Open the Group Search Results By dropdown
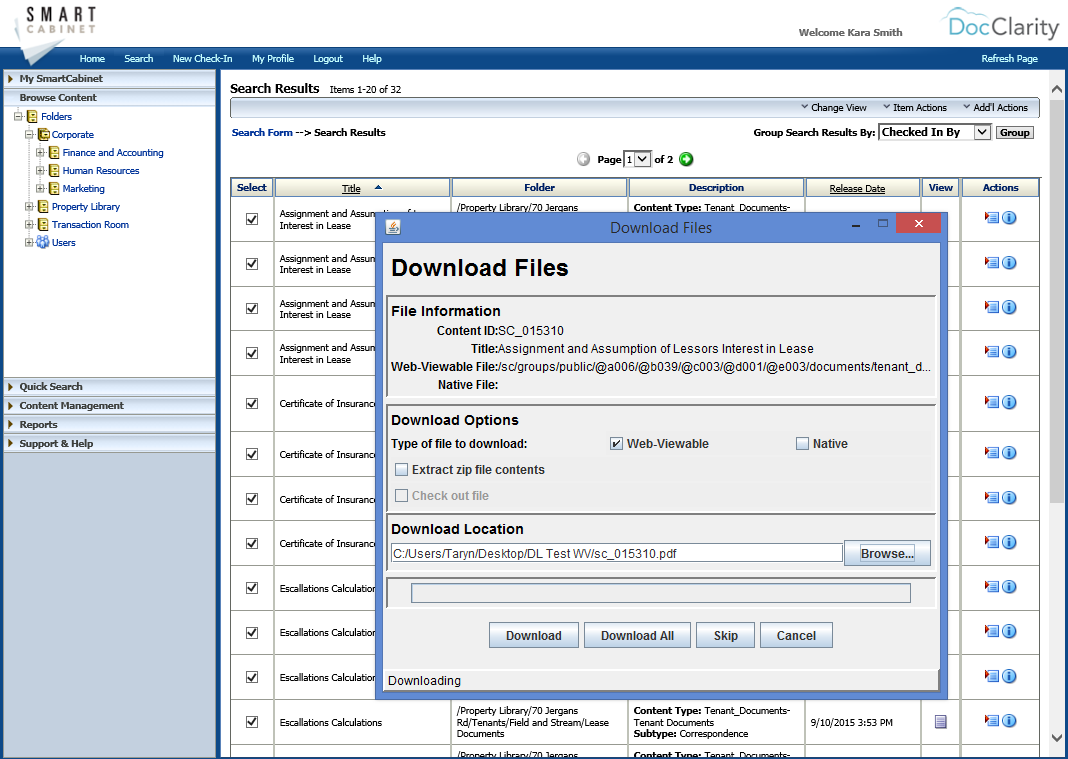Viewport: 1068px width, 759px height. [935, 131]
